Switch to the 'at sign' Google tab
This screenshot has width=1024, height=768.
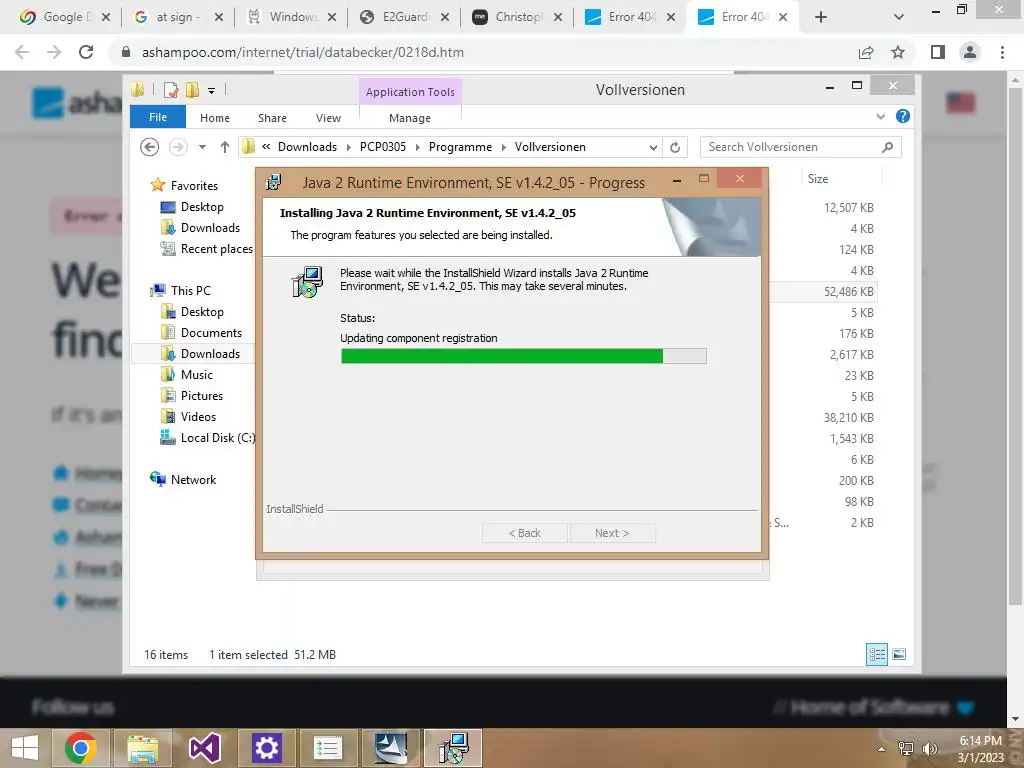(x=178, y=17)
